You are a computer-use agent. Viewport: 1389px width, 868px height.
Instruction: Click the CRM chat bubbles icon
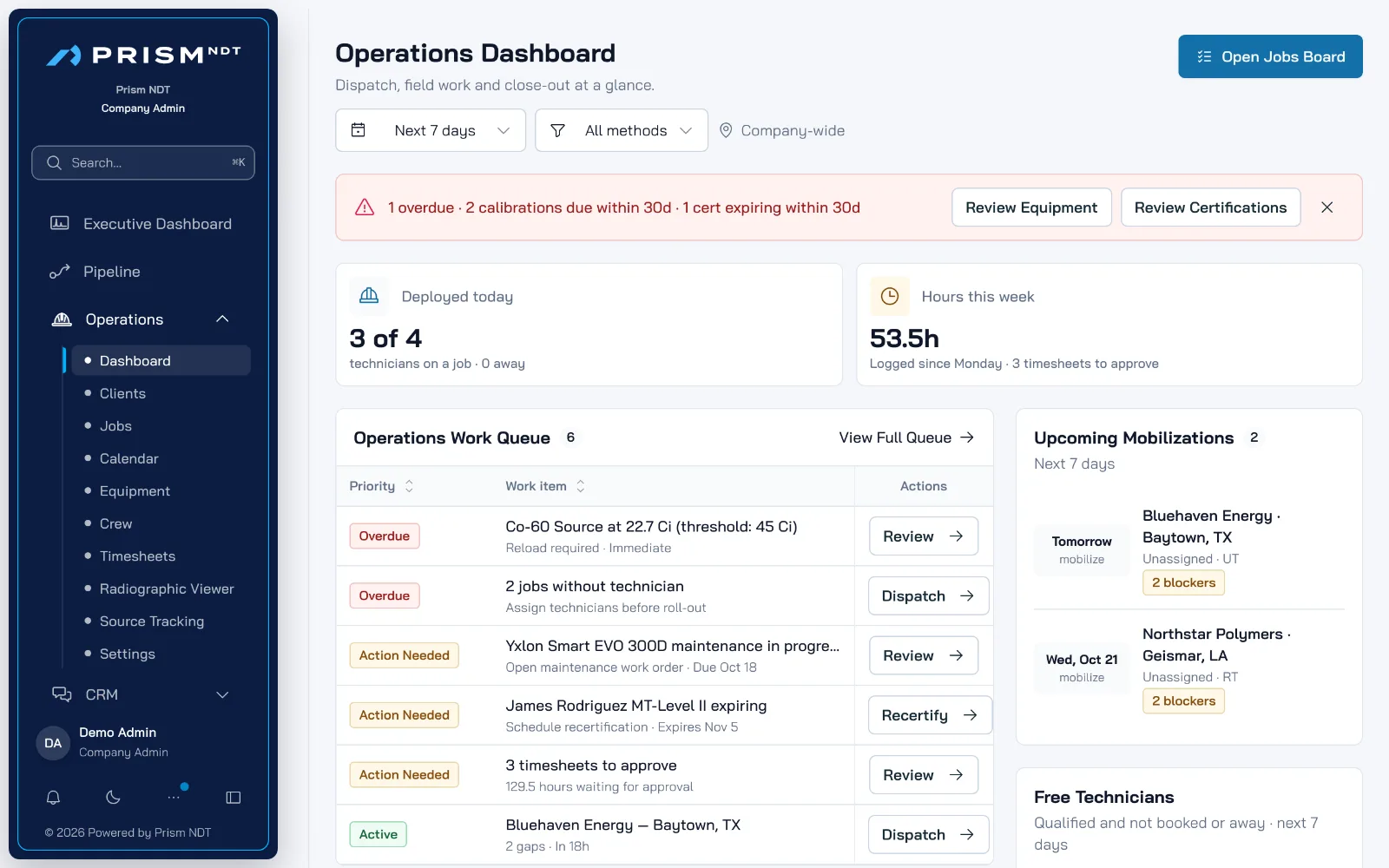coord(62,694)
